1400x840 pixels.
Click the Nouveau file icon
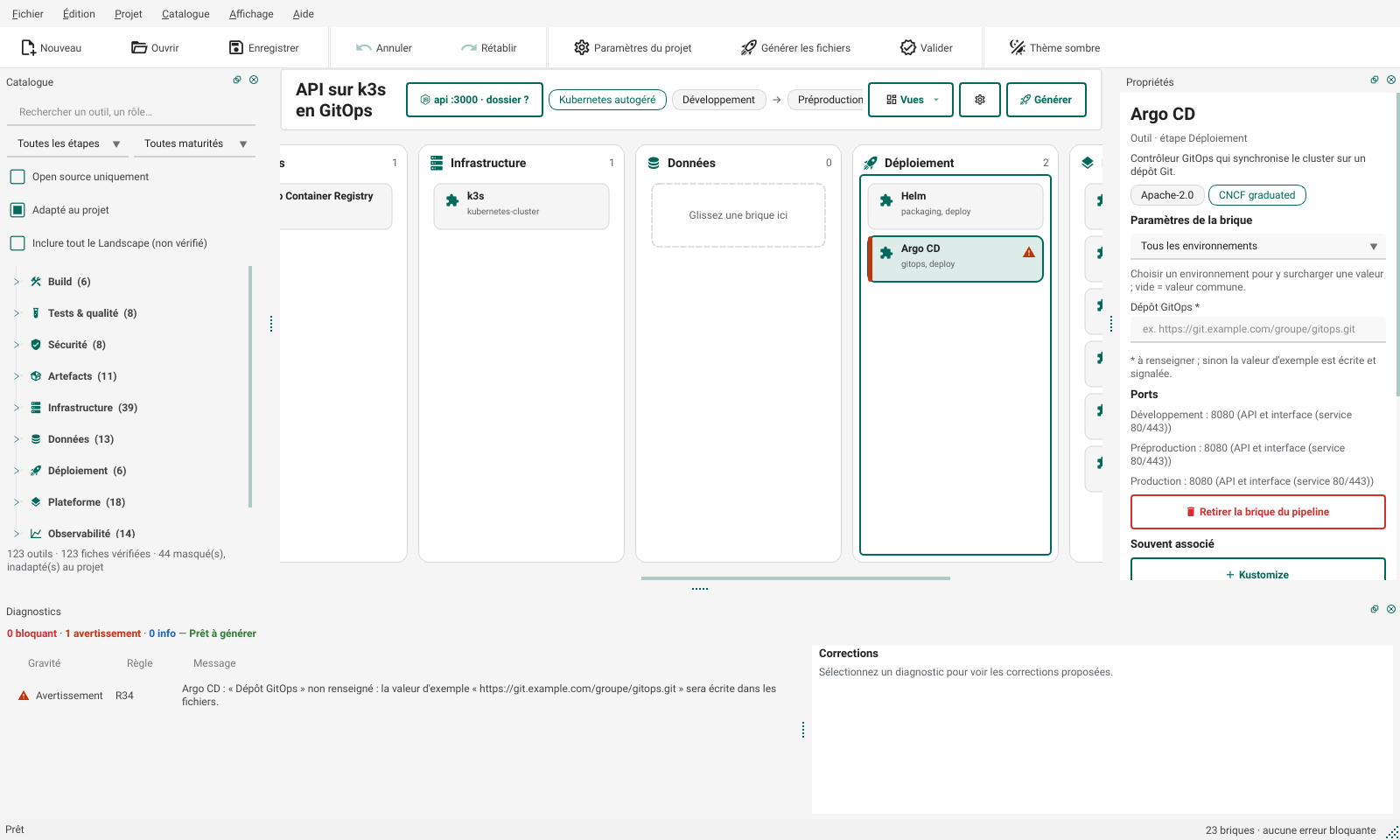click(28, 47)
